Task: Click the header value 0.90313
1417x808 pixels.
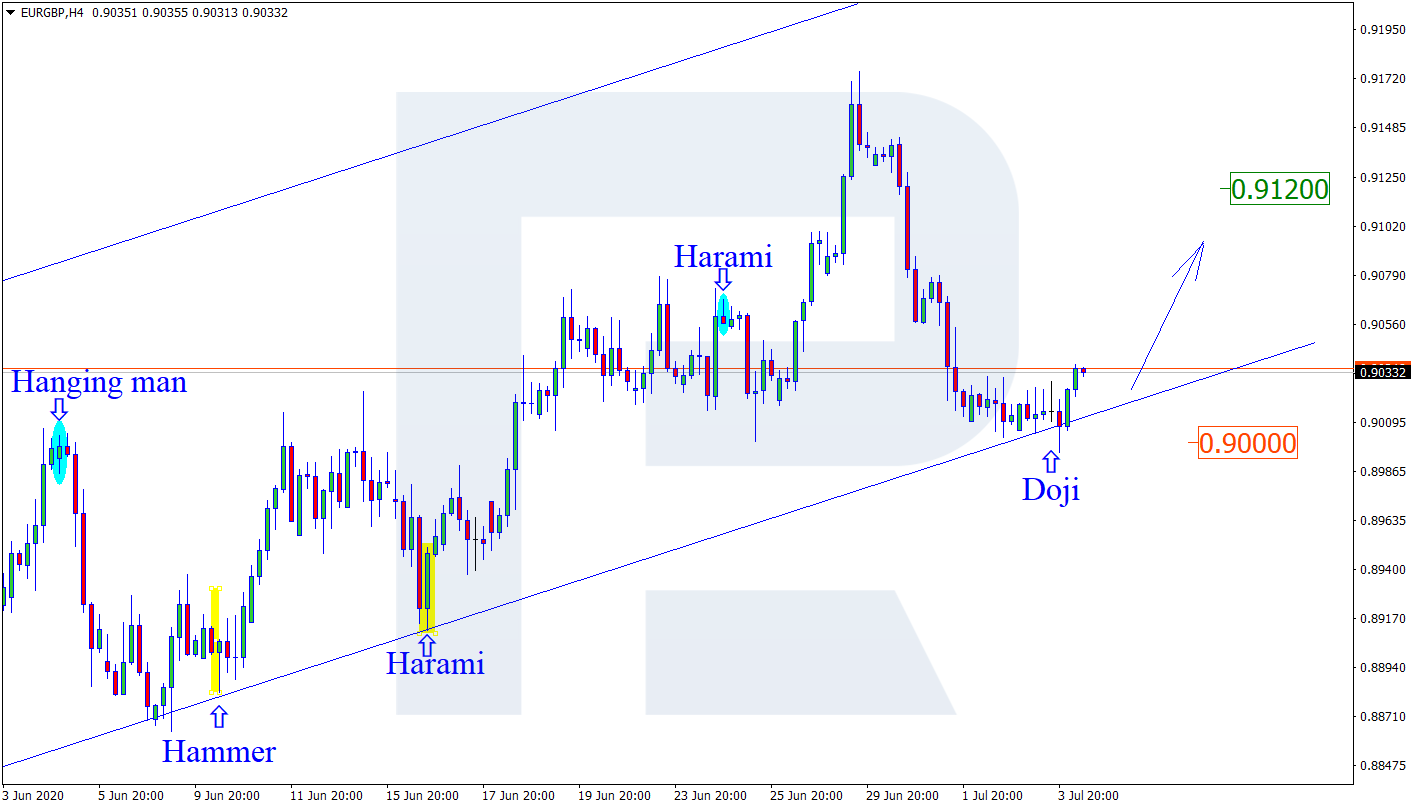Action: click(x=215, y=13)
